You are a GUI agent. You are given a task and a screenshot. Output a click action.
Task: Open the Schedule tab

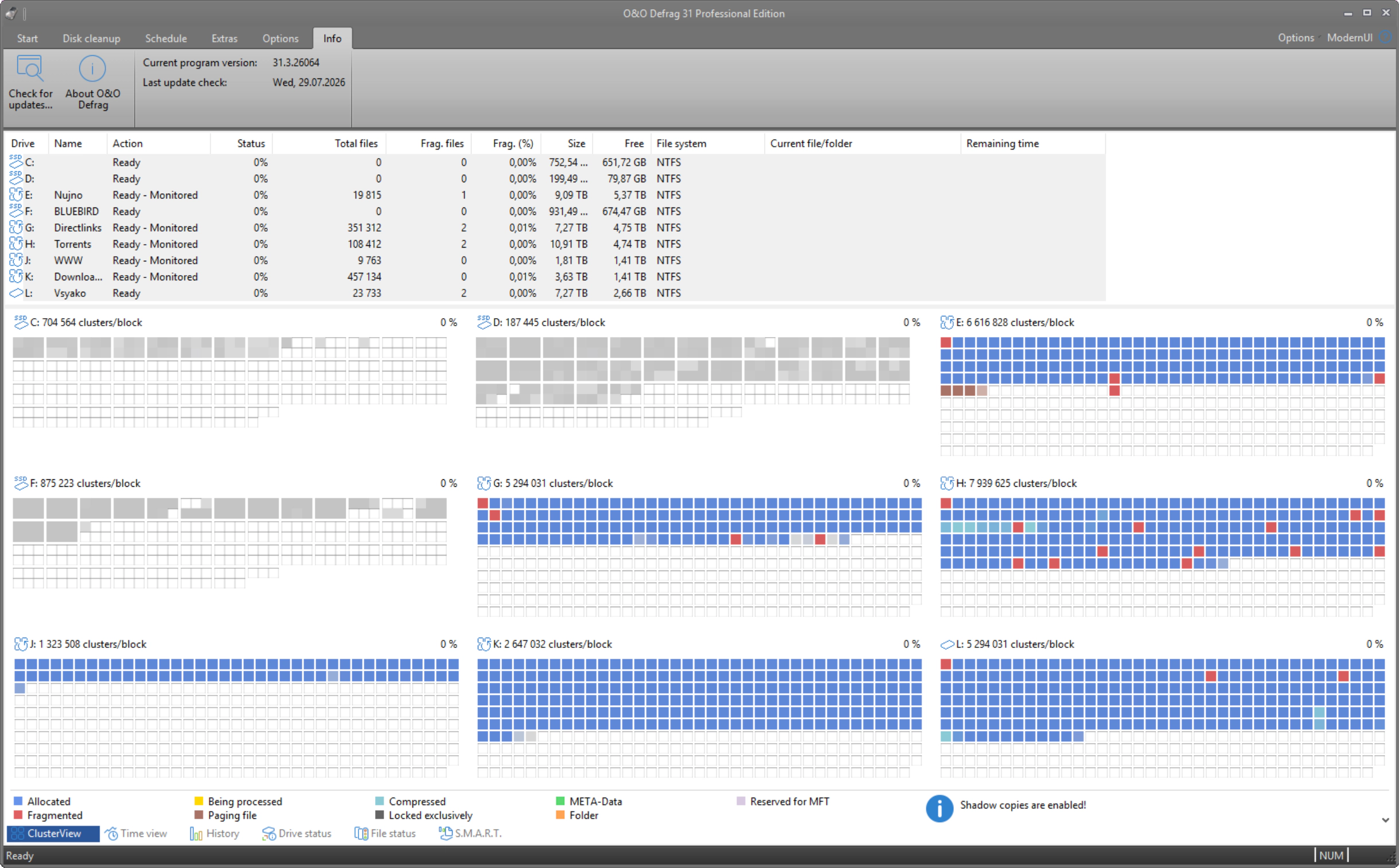click(x=165, y=38)
